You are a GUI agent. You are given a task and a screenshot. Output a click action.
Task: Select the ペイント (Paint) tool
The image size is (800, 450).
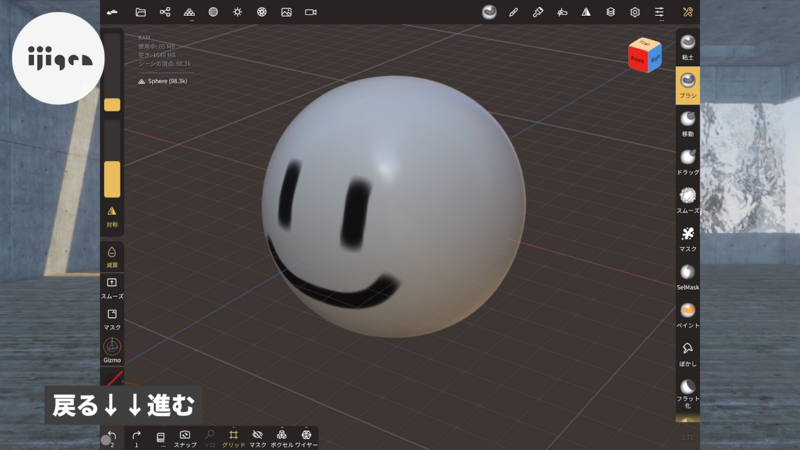[x=688, y=315]
